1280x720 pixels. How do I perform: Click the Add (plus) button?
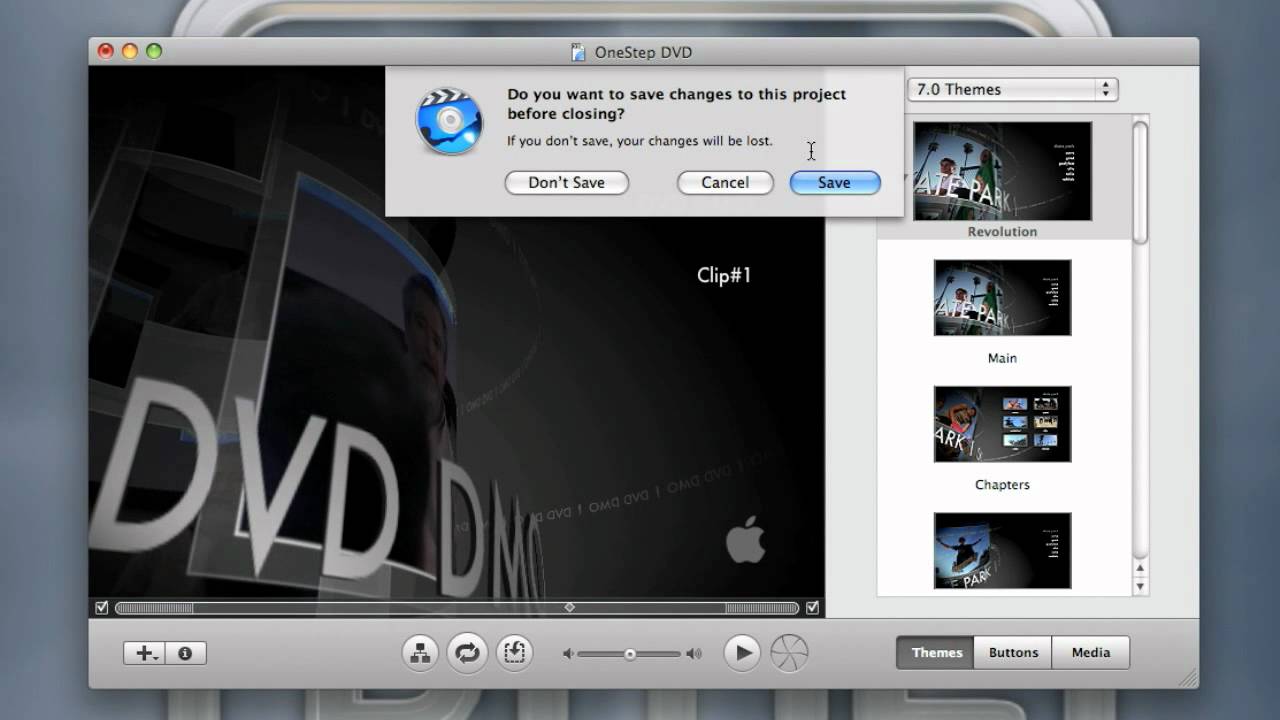(x=144, y=653)
